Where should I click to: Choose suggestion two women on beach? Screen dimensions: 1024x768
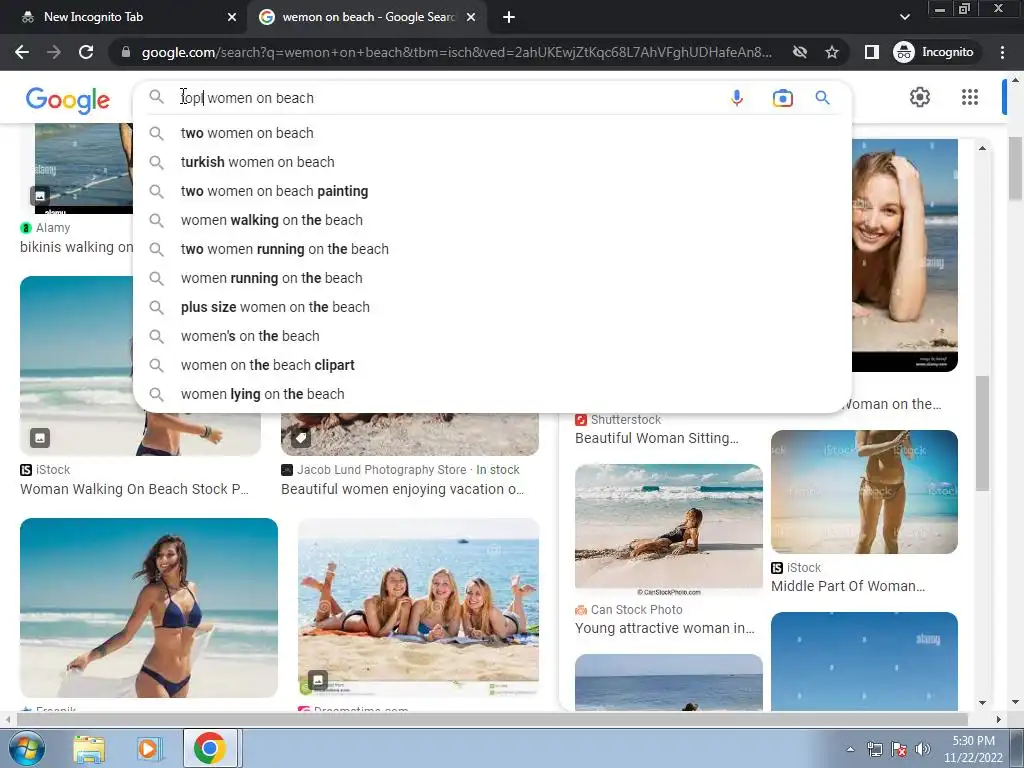pyautogui.click(x=492, y=133)
